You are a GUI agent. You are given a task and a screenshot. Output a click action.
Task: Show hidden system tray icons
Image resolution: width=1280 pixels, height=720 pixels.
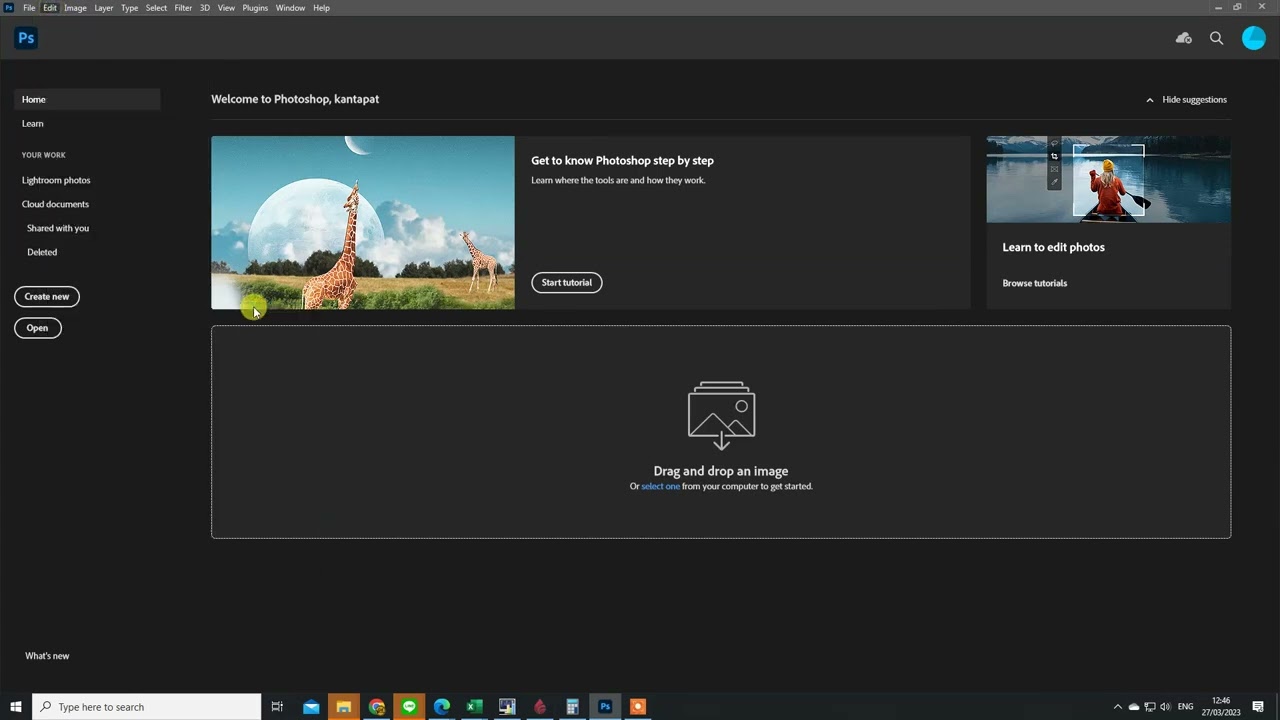1118,707
